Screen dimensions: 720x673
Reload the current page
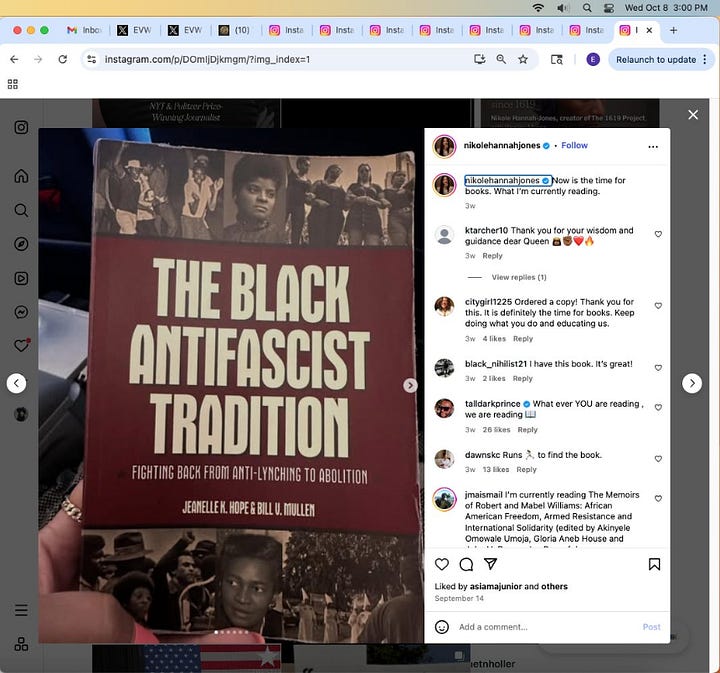pos(63,59)
